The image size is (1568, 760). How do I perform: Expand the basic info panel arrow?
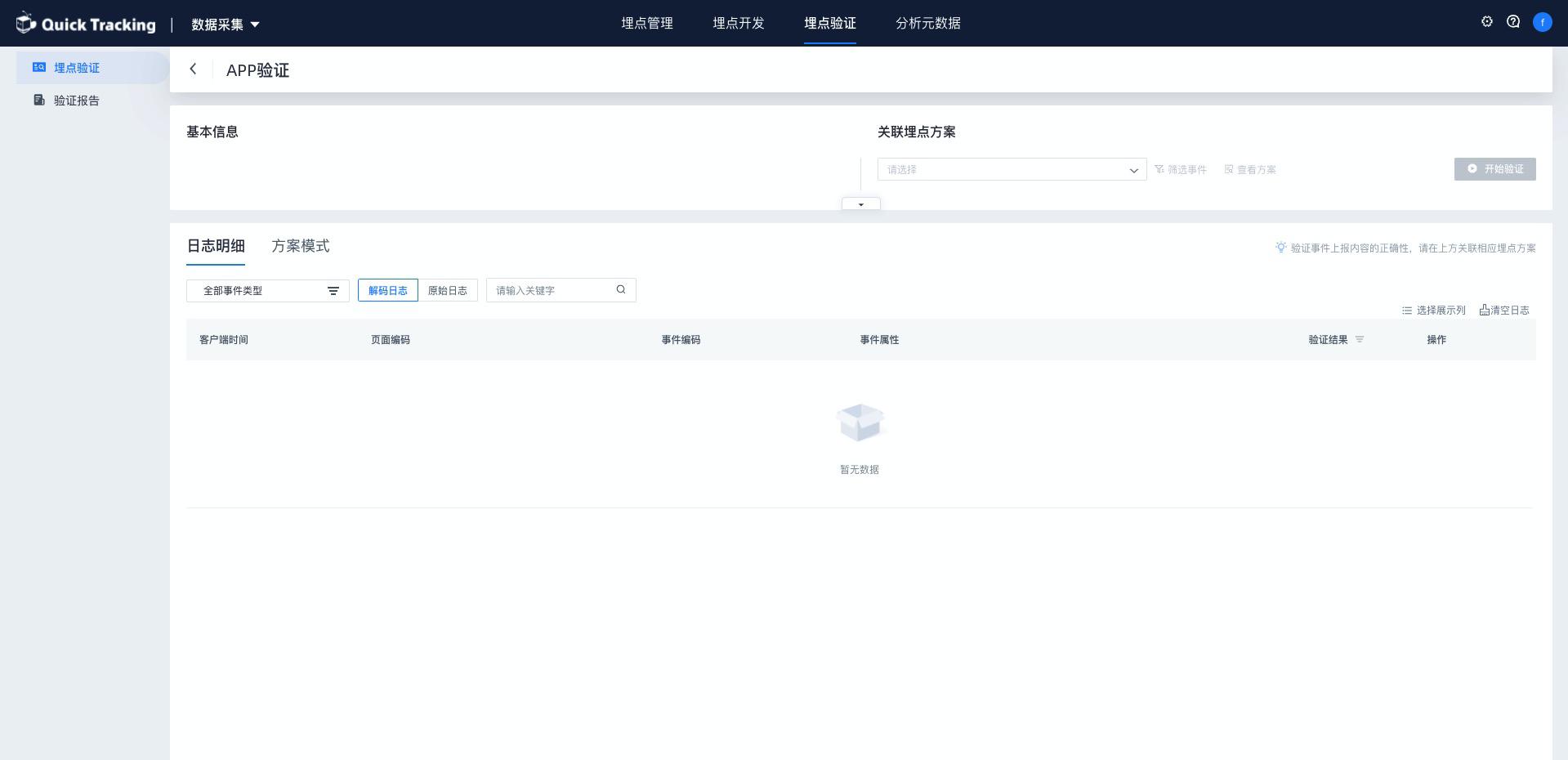(x=861, y=204)
